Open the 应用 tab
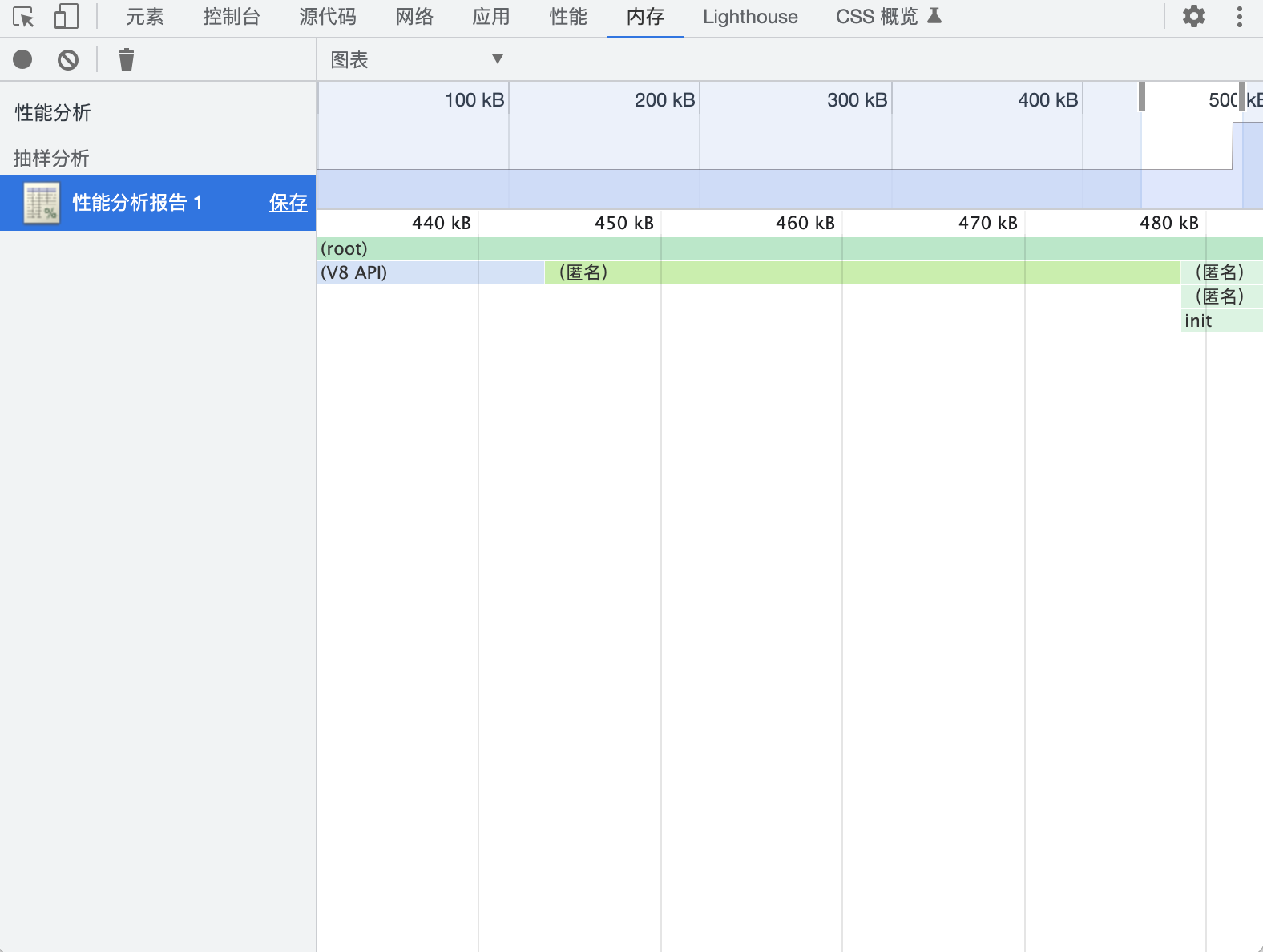 pos(491,17)
